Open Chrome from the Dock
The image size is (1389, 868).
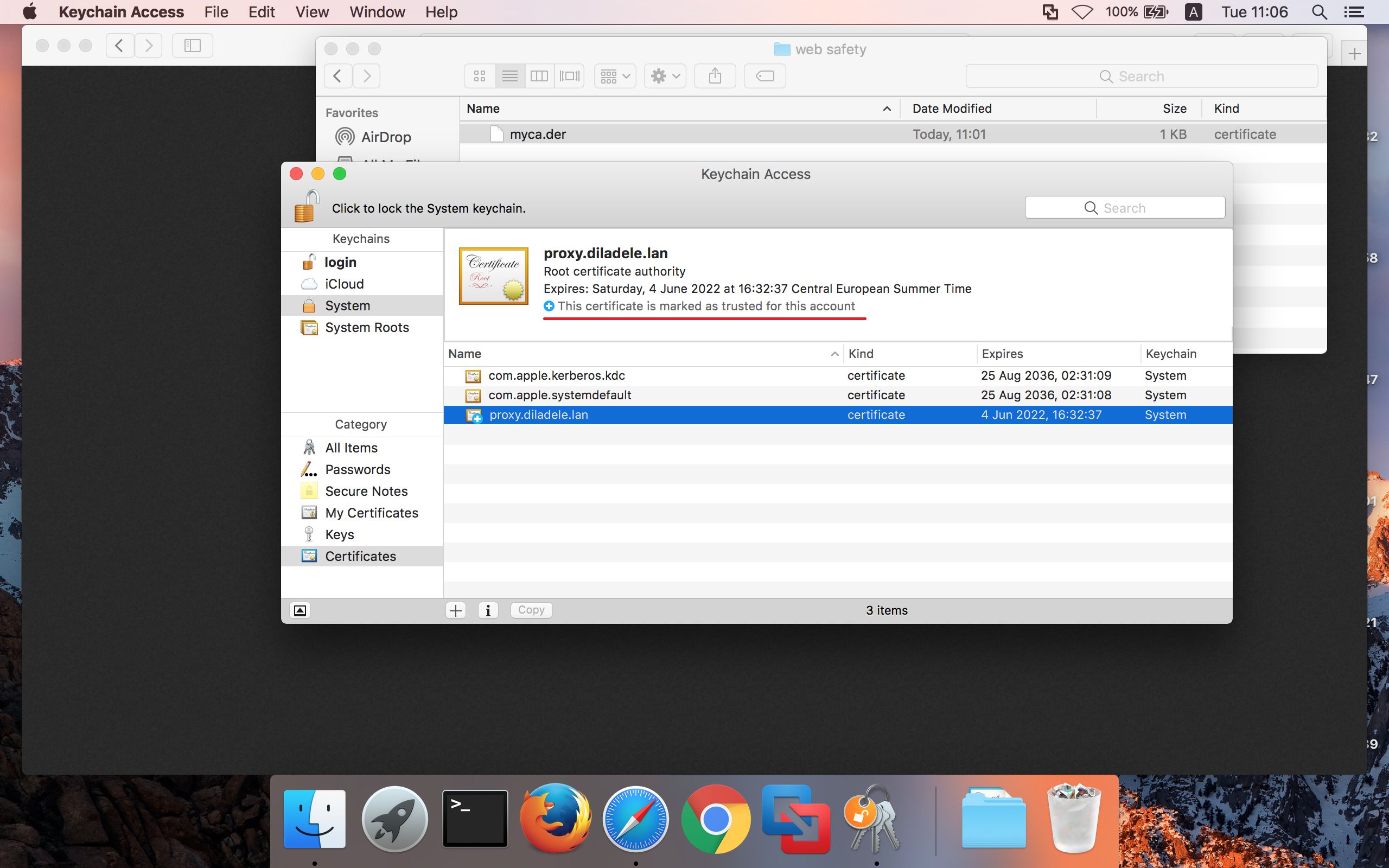point(716,819)
